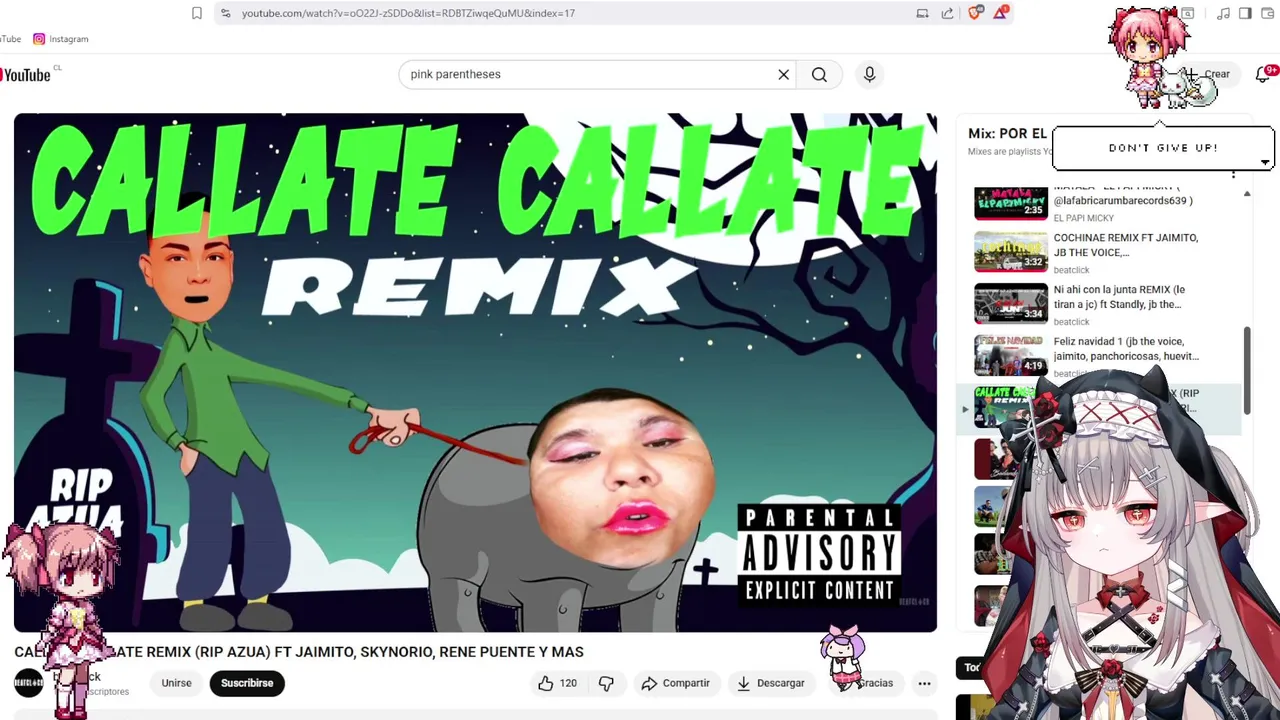Open 'Ni ahi con la junta REMIX' title
The height and width of the screenshot is (720, 1280).
coord(1119,297)
